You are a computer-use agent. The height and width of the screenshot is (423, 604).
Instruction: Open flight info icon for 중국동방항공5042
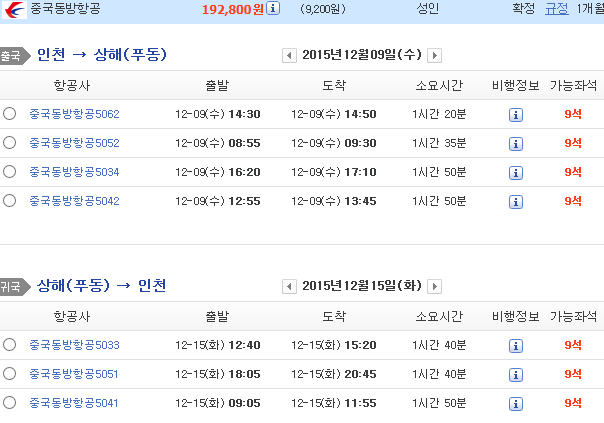point(516,201)
